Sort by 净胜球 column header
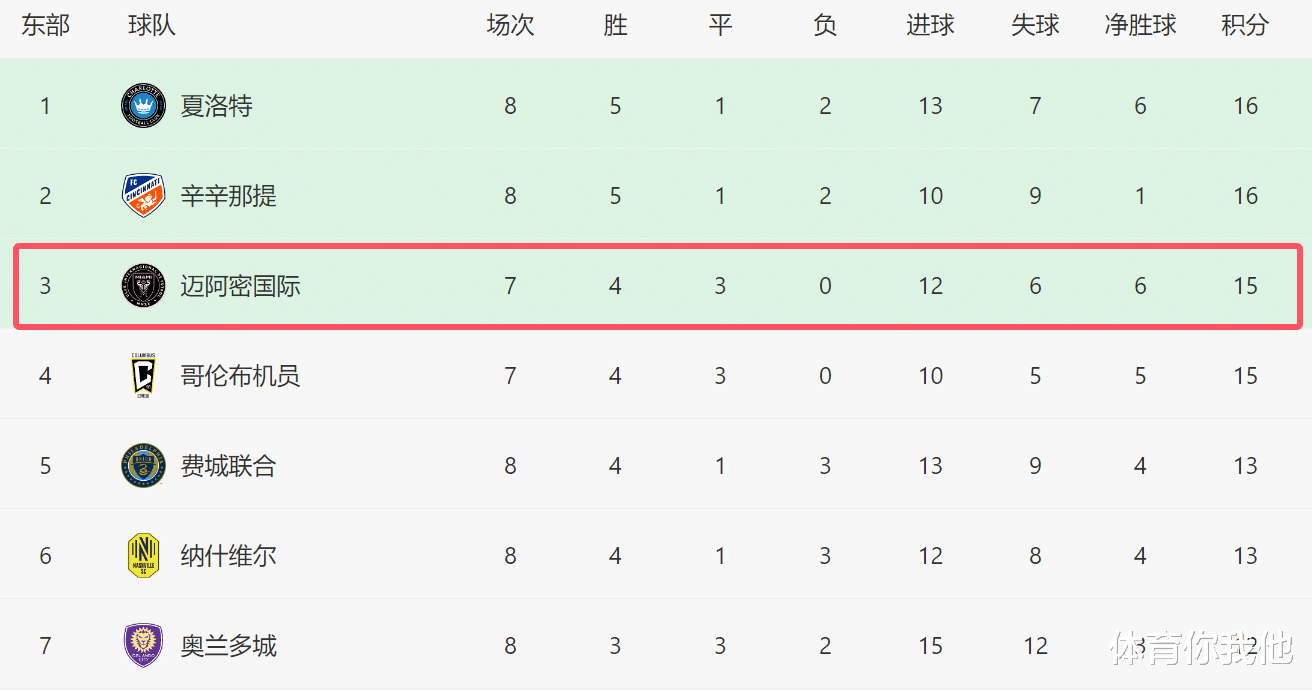1312x690 pixels. point(1140,25)
